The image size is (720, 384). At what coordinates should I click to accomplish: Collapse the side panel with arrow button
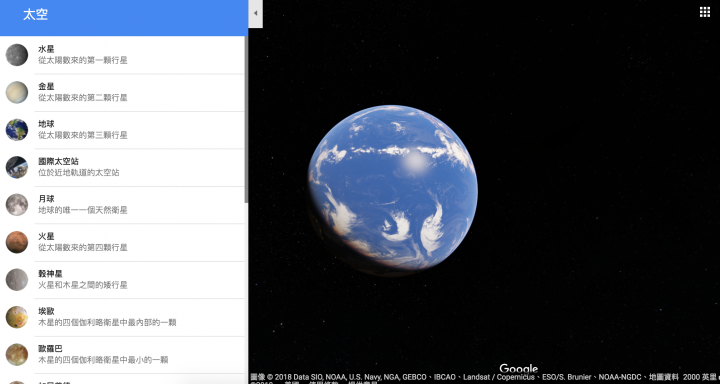click(255, 13)
